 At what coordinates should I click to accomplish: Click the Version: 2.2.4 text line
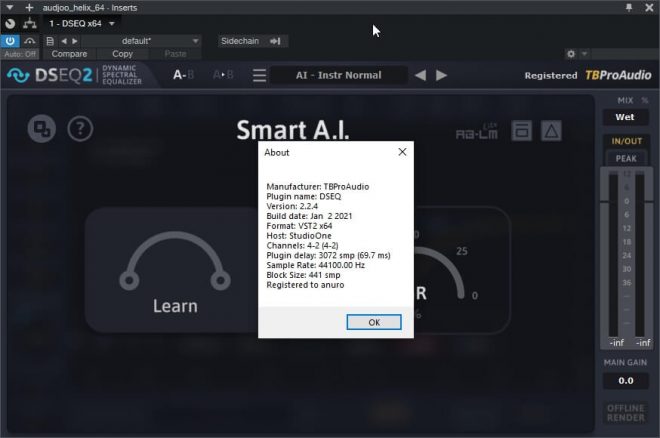[x=292, y=206]
